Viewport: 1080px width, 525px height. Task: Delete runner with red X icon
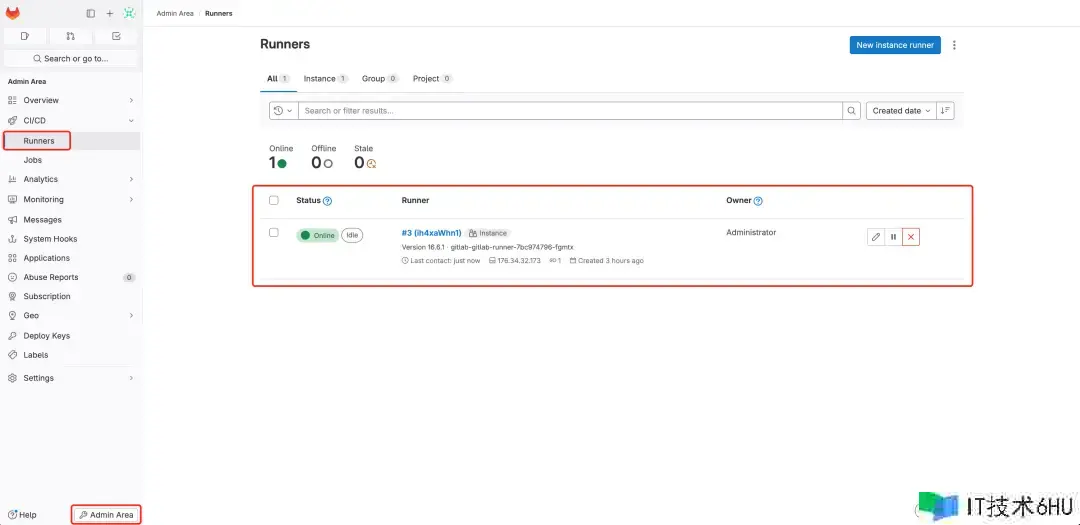pos(910,237)
